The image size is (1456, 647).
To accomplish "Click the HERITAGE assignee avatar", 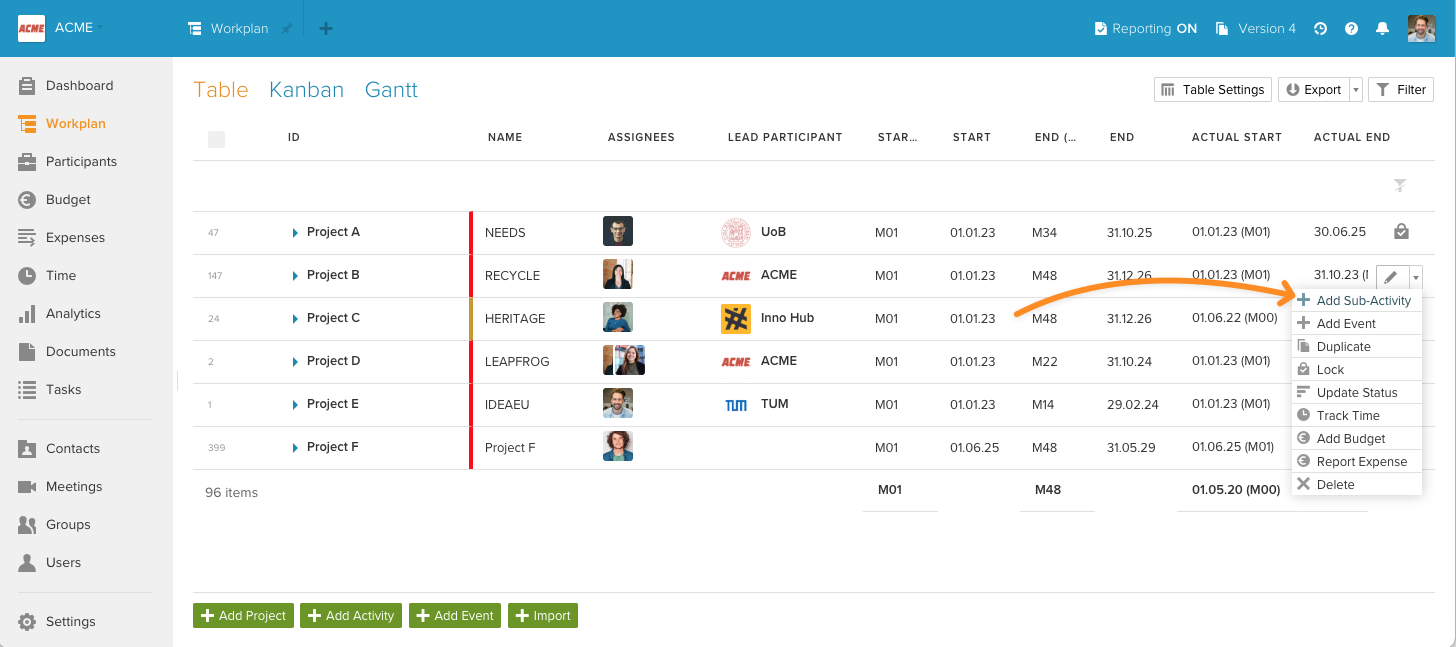I will point(618,318).
